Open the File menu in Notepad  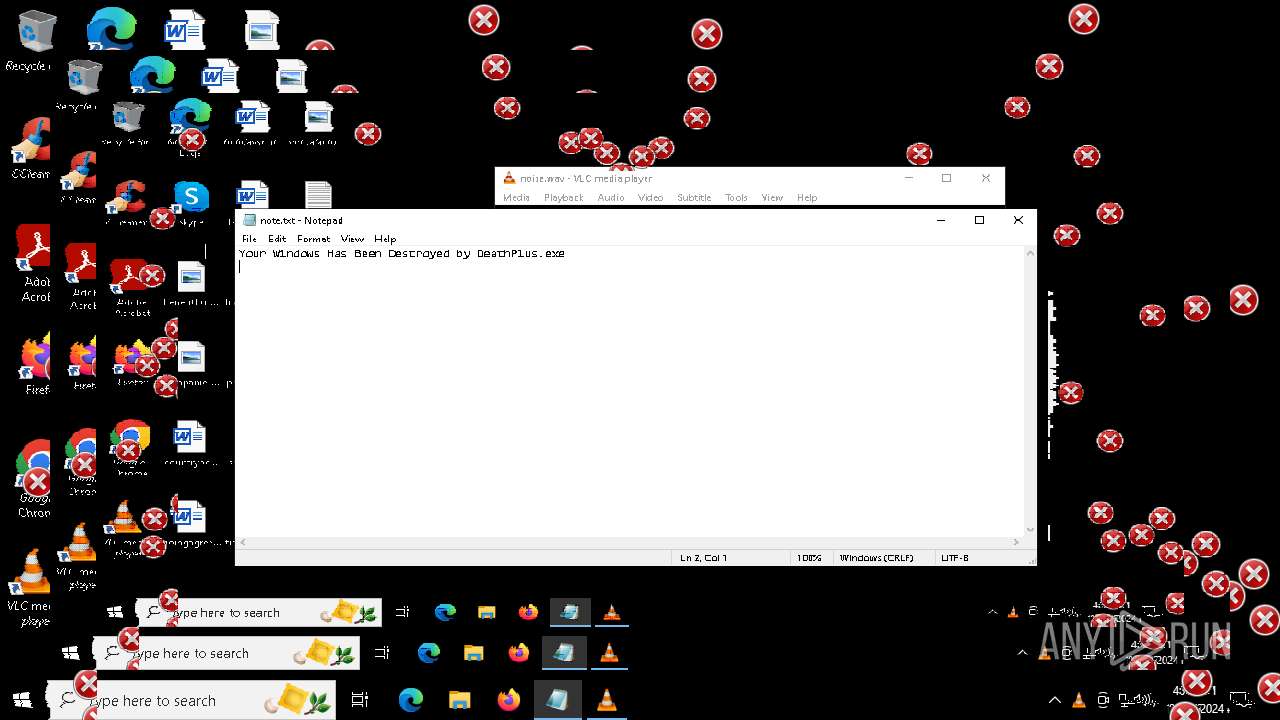249,239
